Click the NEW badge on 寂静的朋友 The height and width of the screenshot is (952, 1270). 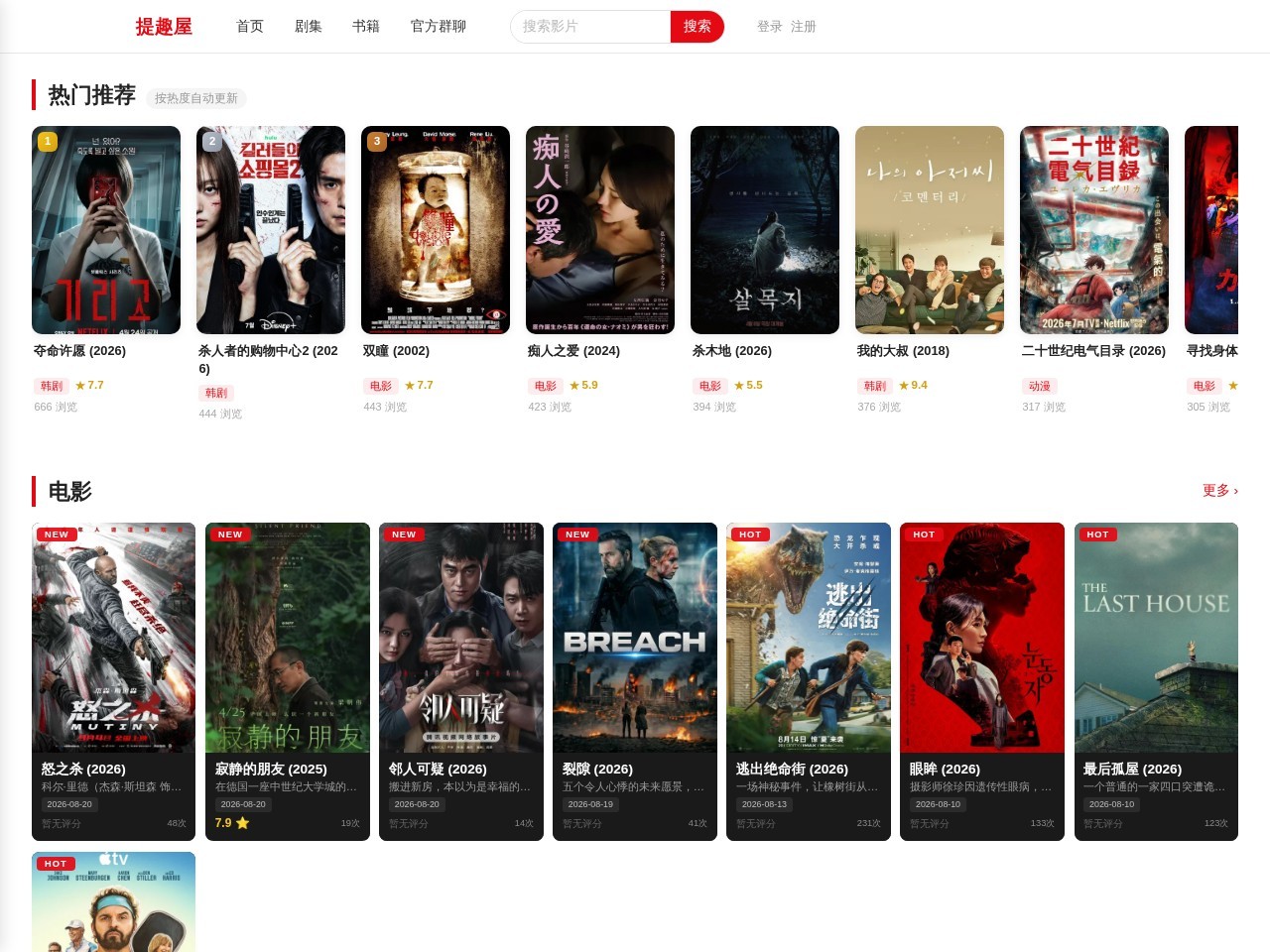pos(230,535)
